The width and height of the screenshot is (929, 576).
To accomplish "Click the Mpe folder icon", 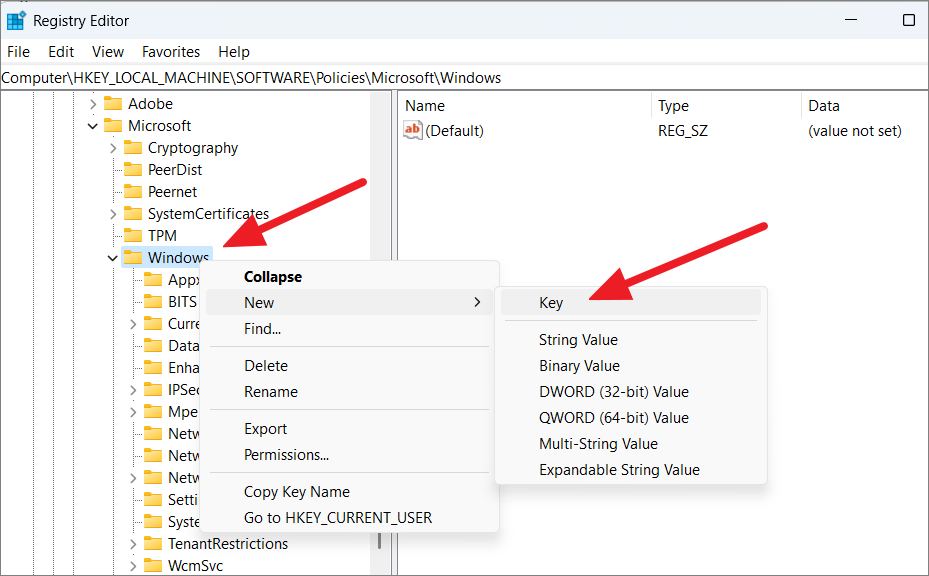I will [x=153, y=411].
